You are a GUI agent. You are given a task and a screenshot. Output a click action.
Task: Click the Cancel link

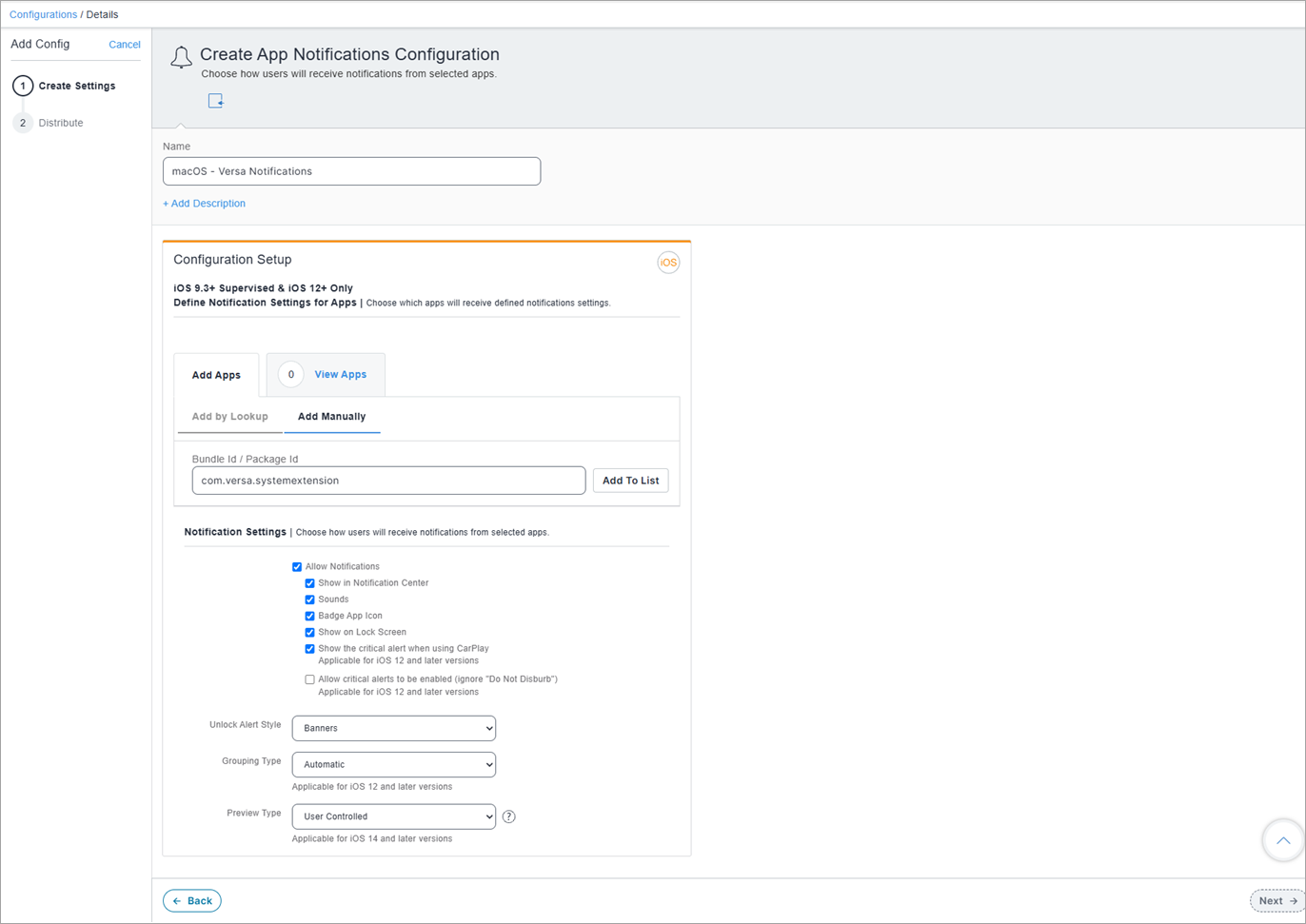pyautogui.click(x=125, y=45)
